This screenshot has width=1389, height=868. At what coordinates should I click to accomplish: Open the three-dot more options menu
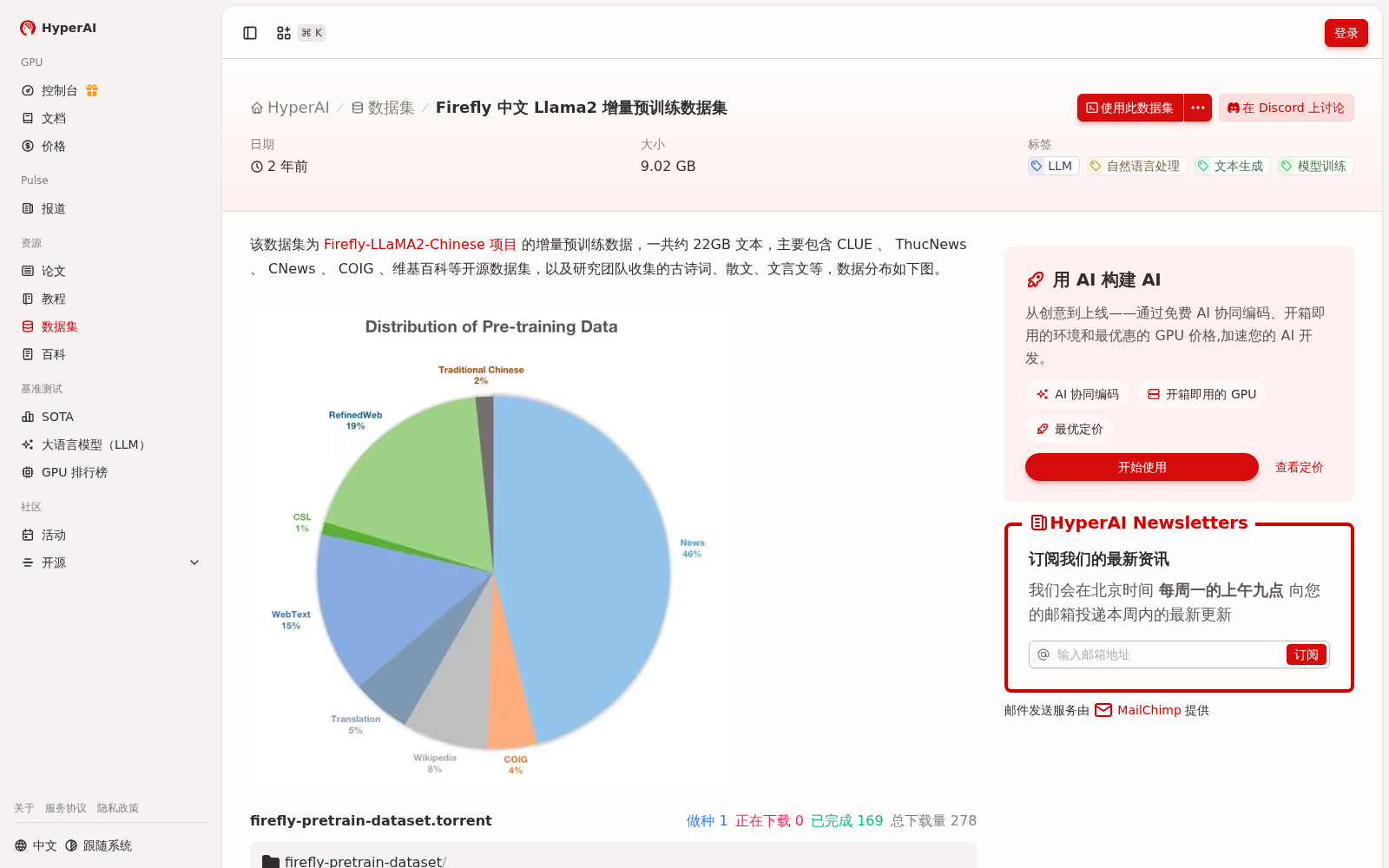(x=1198, y=108)
